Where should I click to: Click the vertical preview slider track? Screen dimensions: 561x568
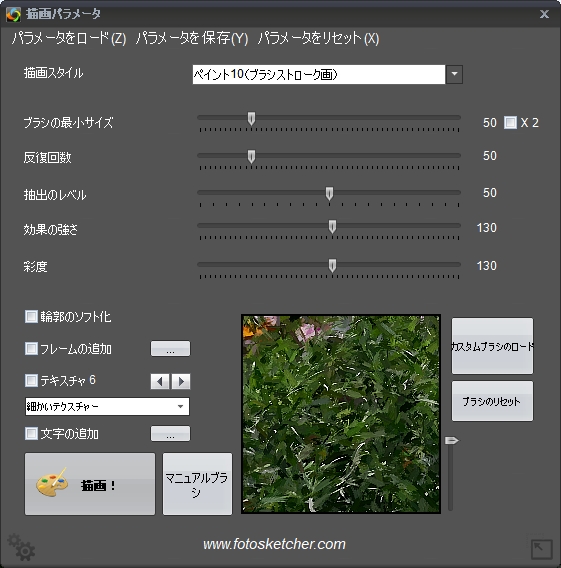click(x=450, y=476)
